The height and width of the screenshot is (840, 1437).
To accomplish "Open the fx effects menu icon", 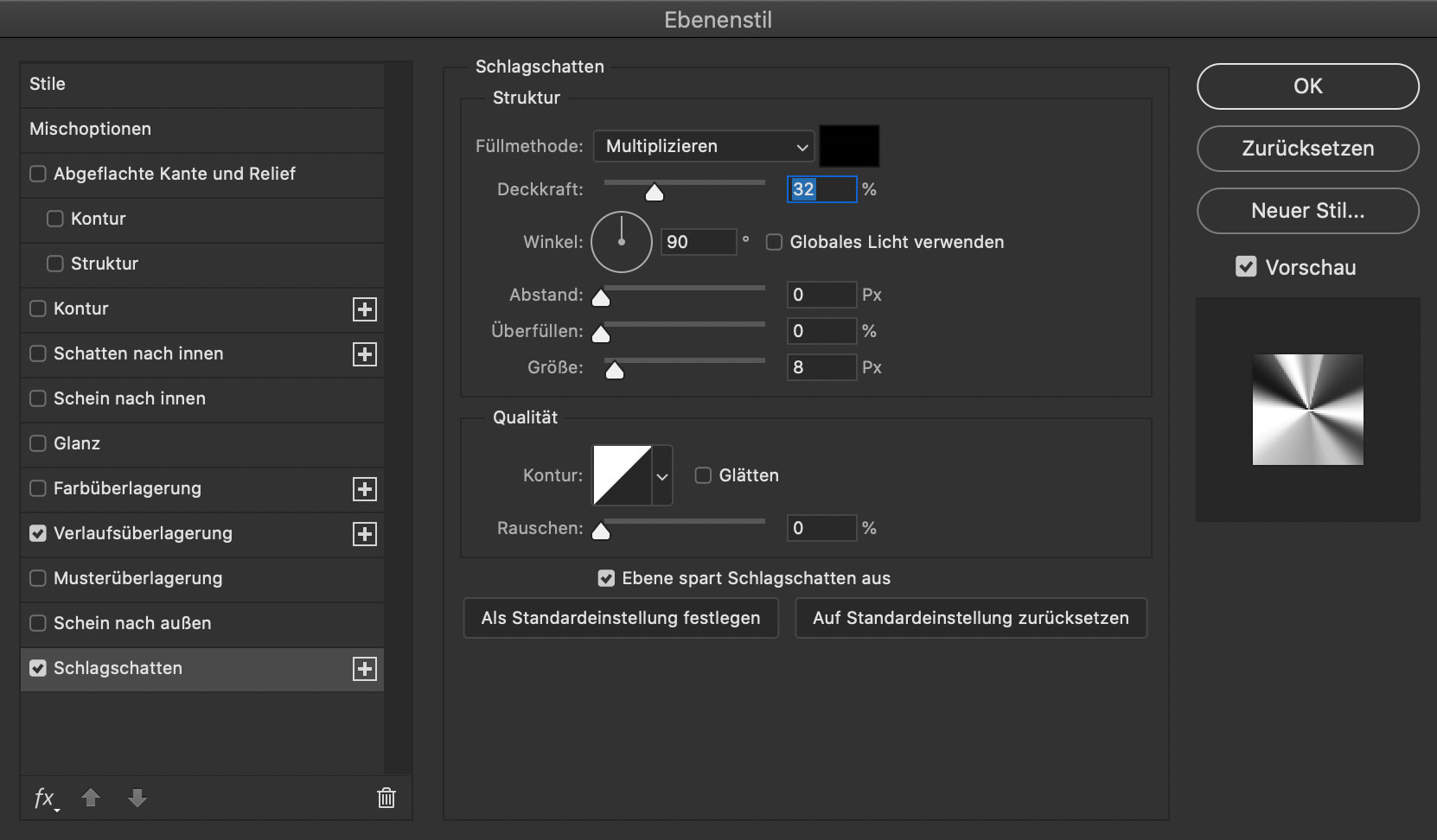I will (x=46, y=798).
